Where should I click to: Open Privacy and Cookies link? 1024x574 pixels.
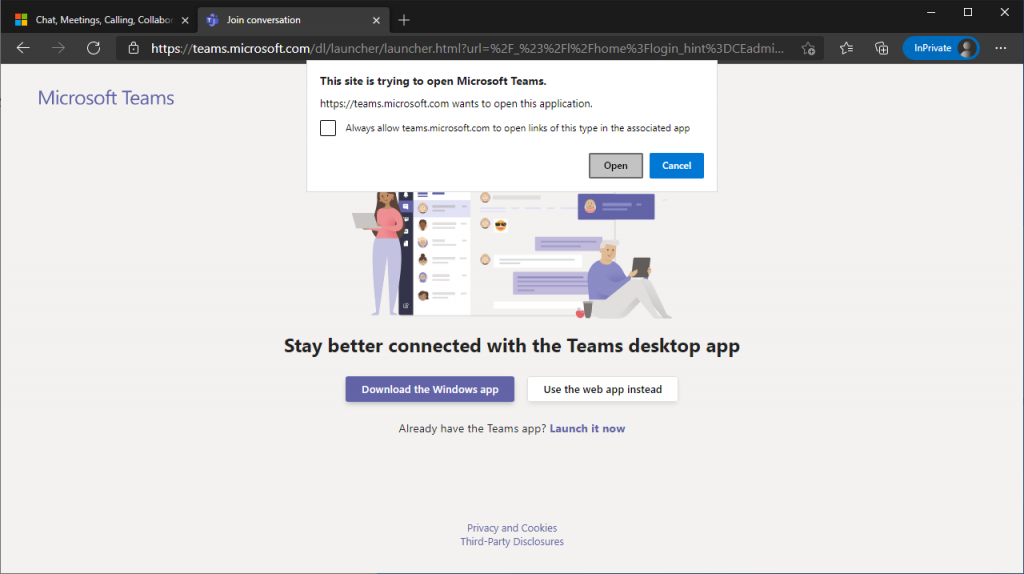tap(512, 528)
